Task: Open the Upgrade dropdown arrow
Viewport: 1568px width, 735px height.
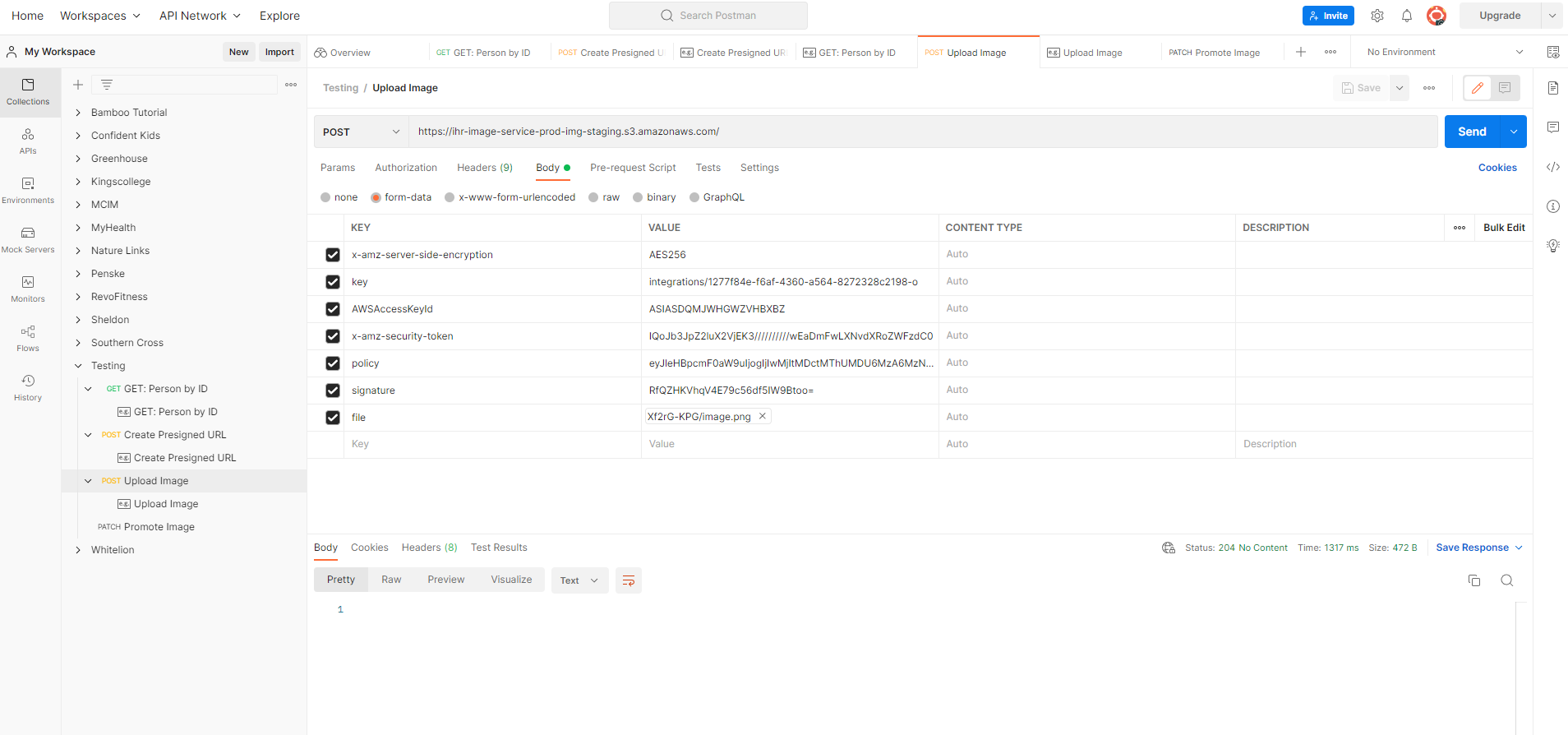Action: pos(1552,16)
